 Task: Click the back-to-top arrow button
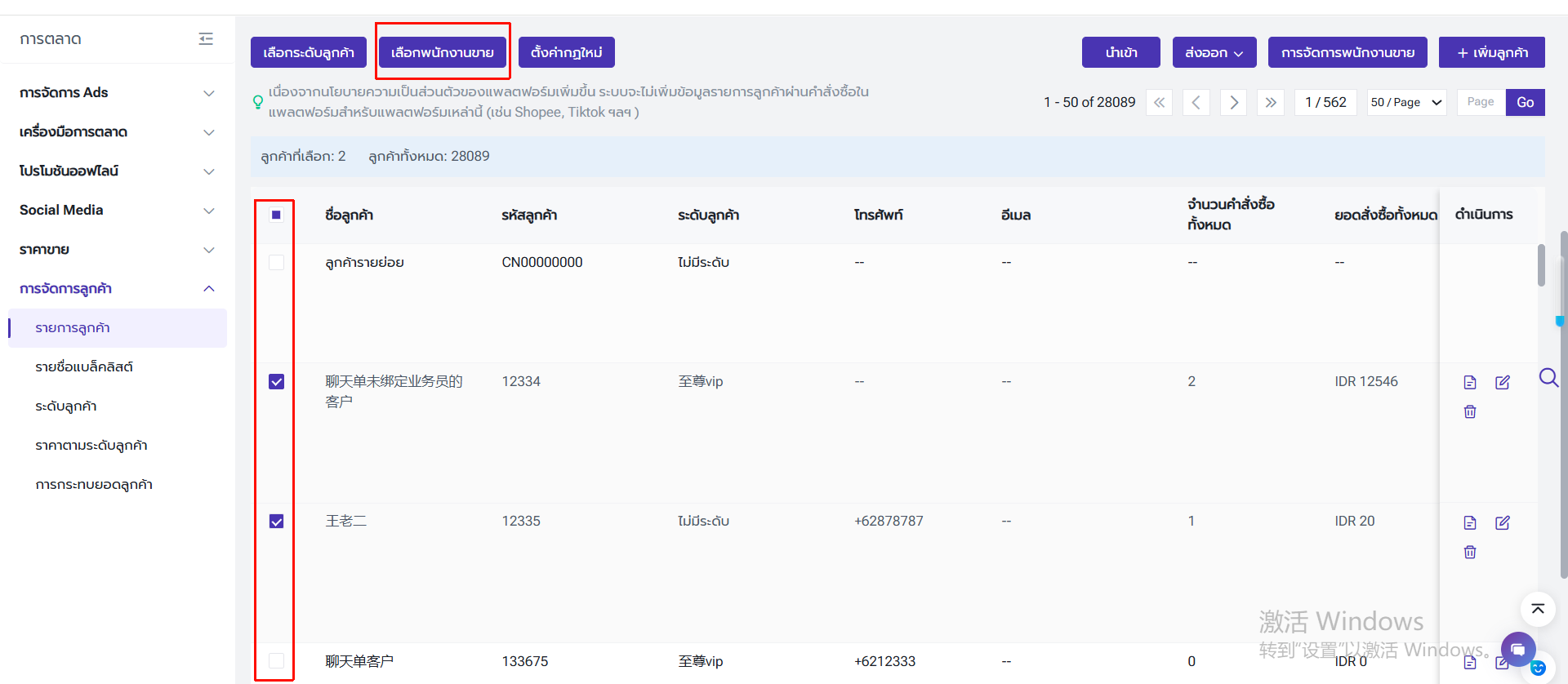point(1537,609)
